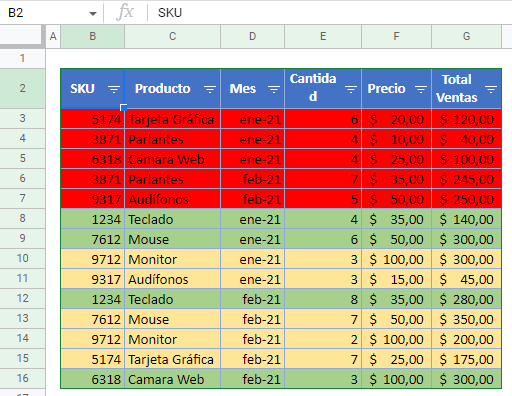512x396 pixels.
Task: Select Audífonos cell in row 7
Action: pos(172,199)
